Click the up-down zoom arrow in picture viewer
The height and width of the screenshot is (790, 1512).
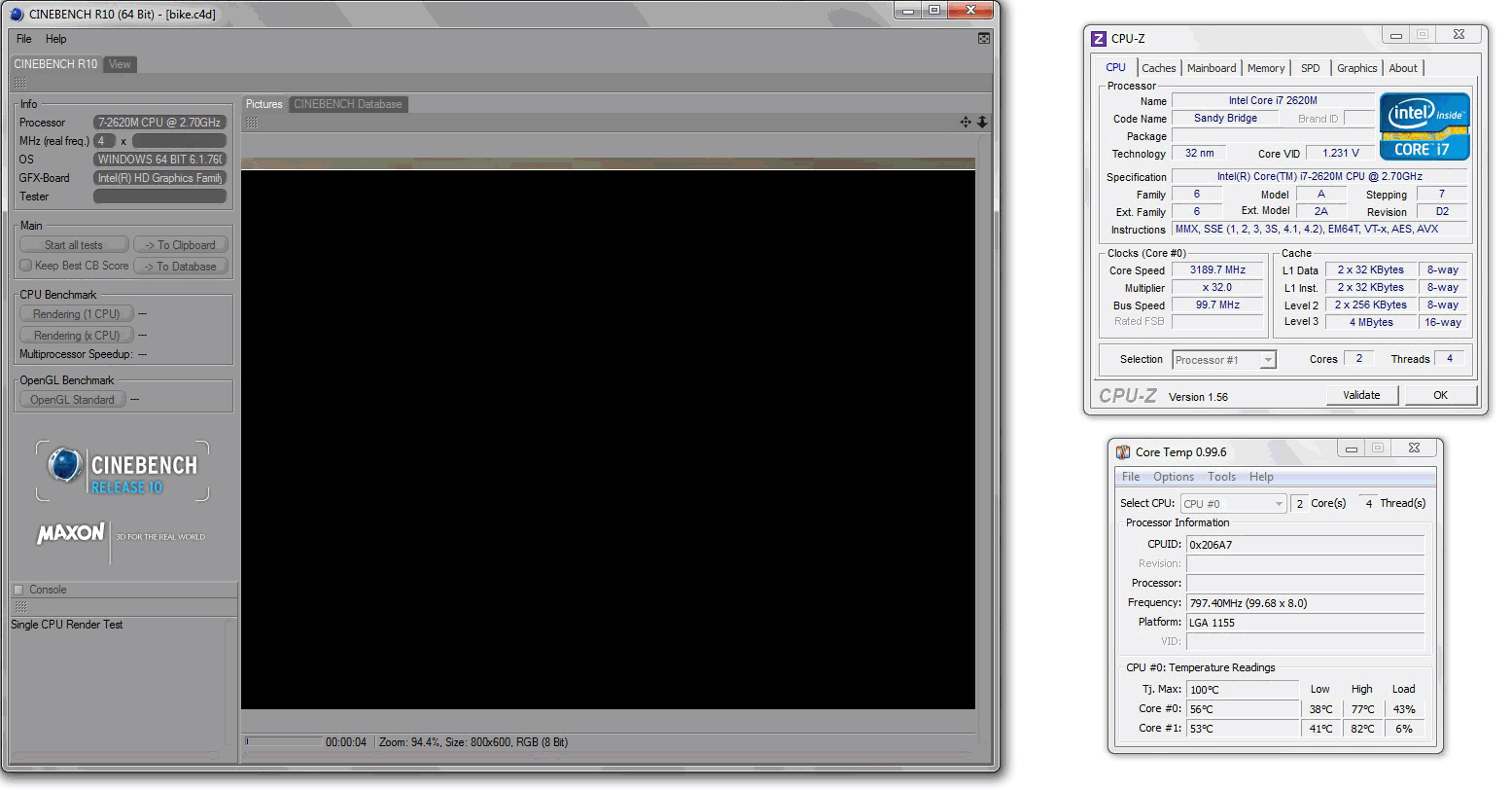tap(982, 122)
